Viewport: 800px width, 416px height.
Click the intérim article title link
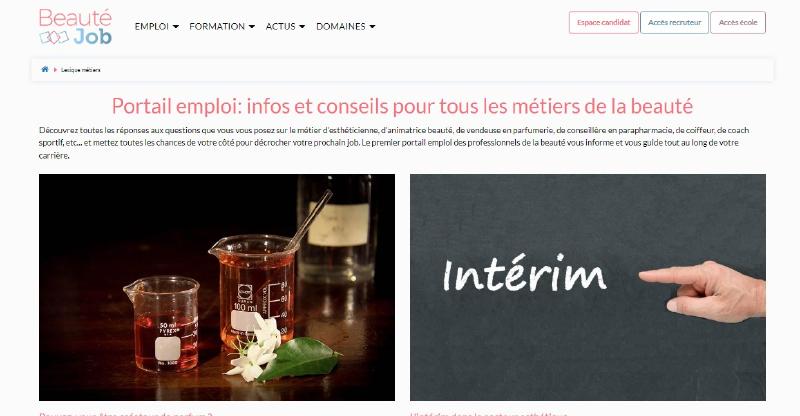[x=489, y=414]
